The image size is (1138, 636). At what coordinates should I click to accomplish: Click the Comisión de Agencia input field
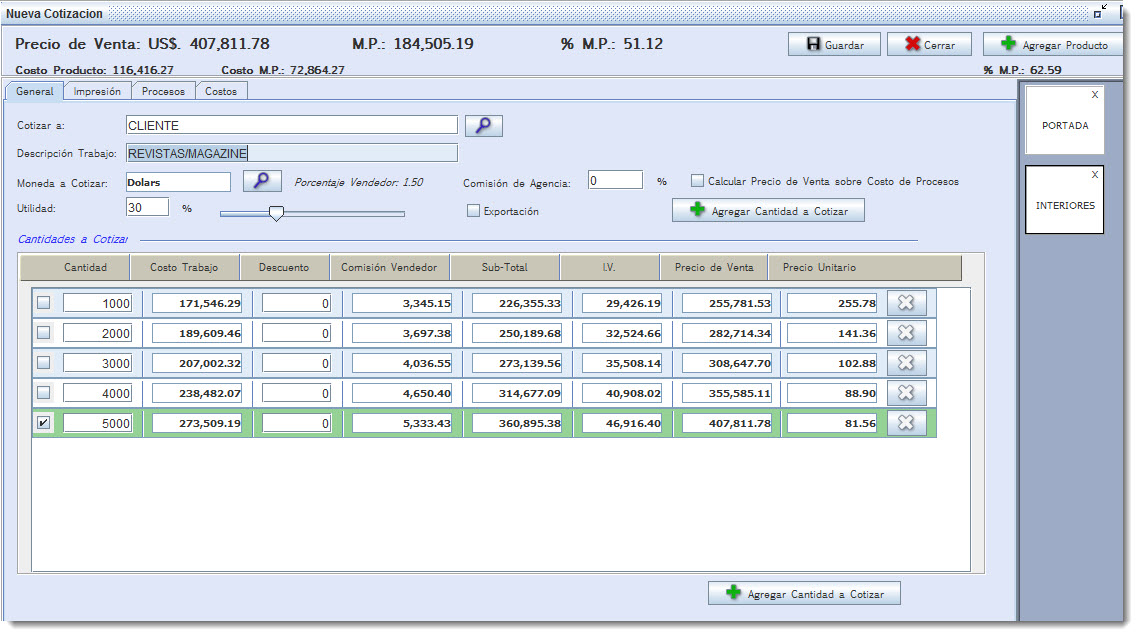[615, 180]
